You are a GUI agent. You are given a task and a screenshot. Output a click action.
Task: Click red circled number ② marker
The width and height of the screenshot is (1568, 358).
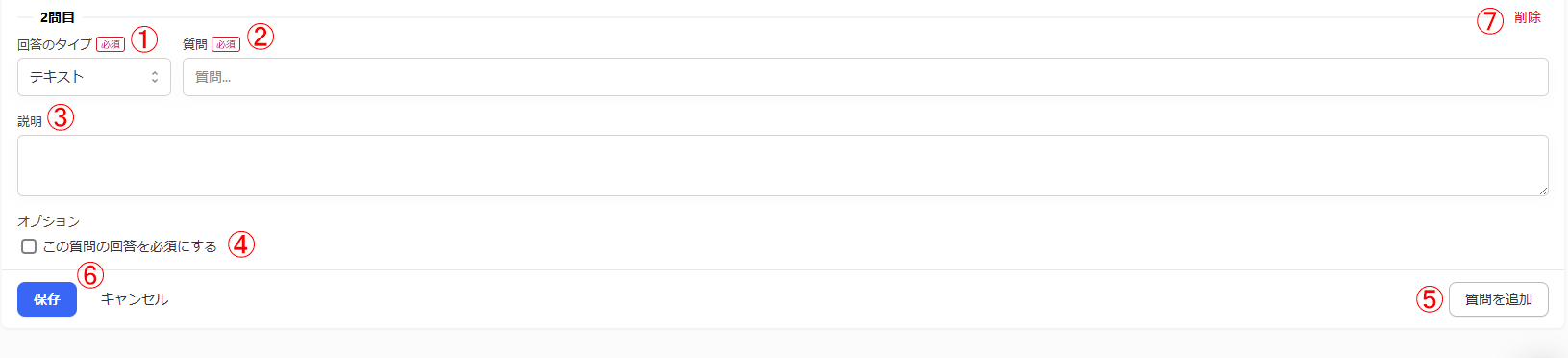click(x=261, y=37)
